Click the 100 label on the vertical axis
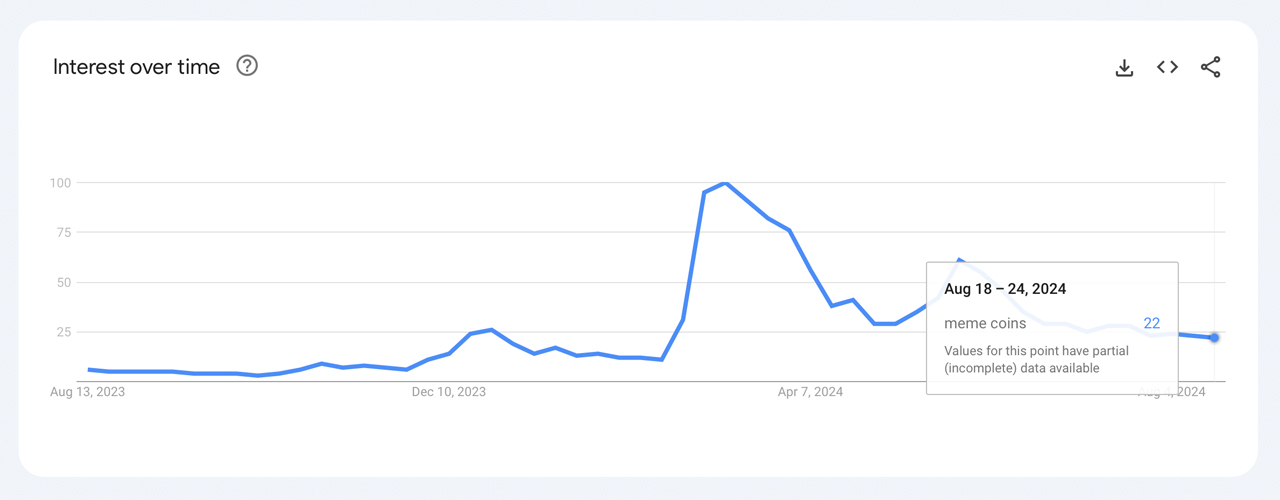The width and height of the screenshot is (1280, 500). [60, 183]
